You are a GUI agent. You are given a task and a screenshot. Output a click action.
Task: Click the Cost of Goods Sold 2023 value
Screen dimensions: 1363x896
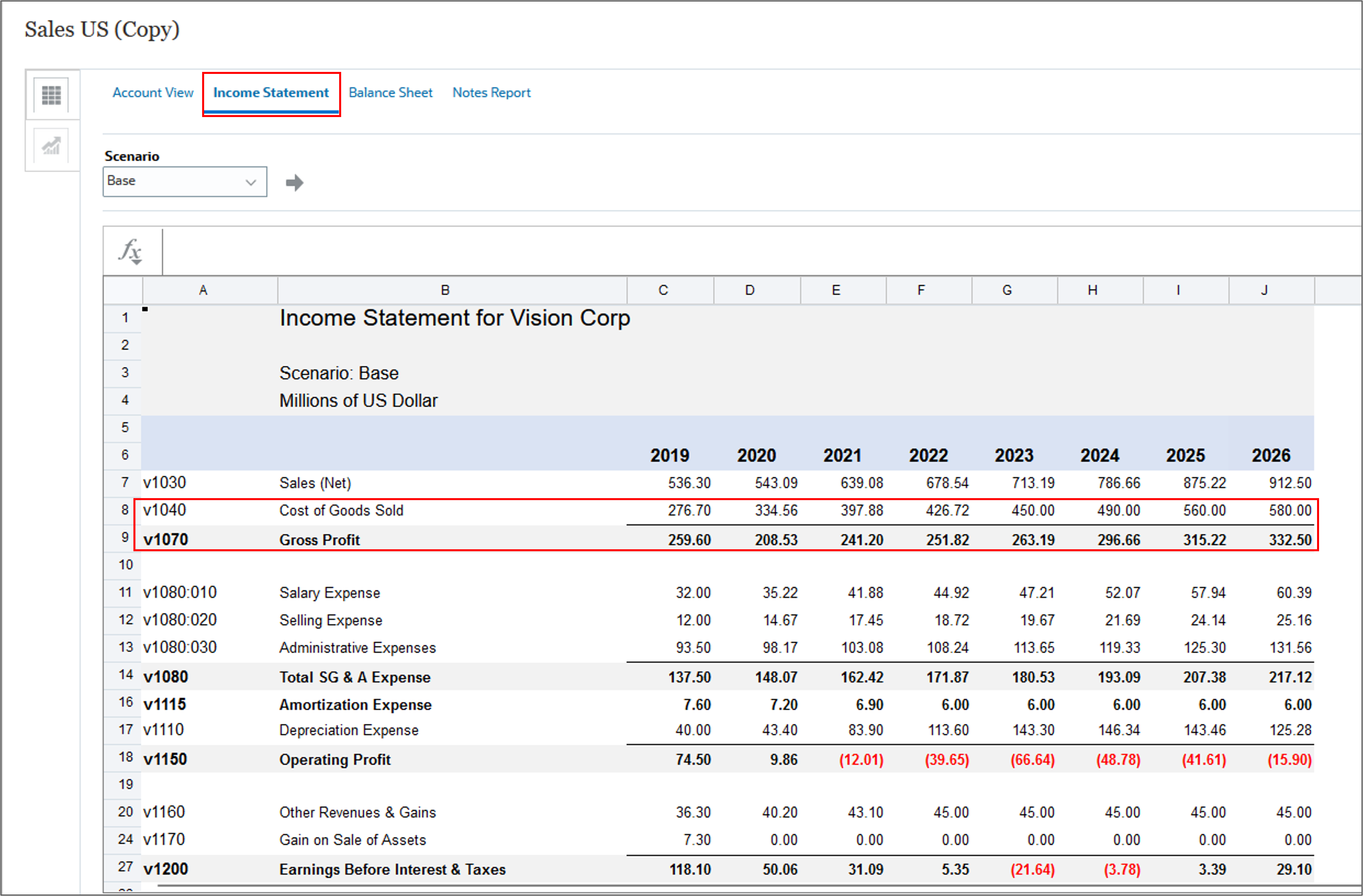(x=1033, y=511)
